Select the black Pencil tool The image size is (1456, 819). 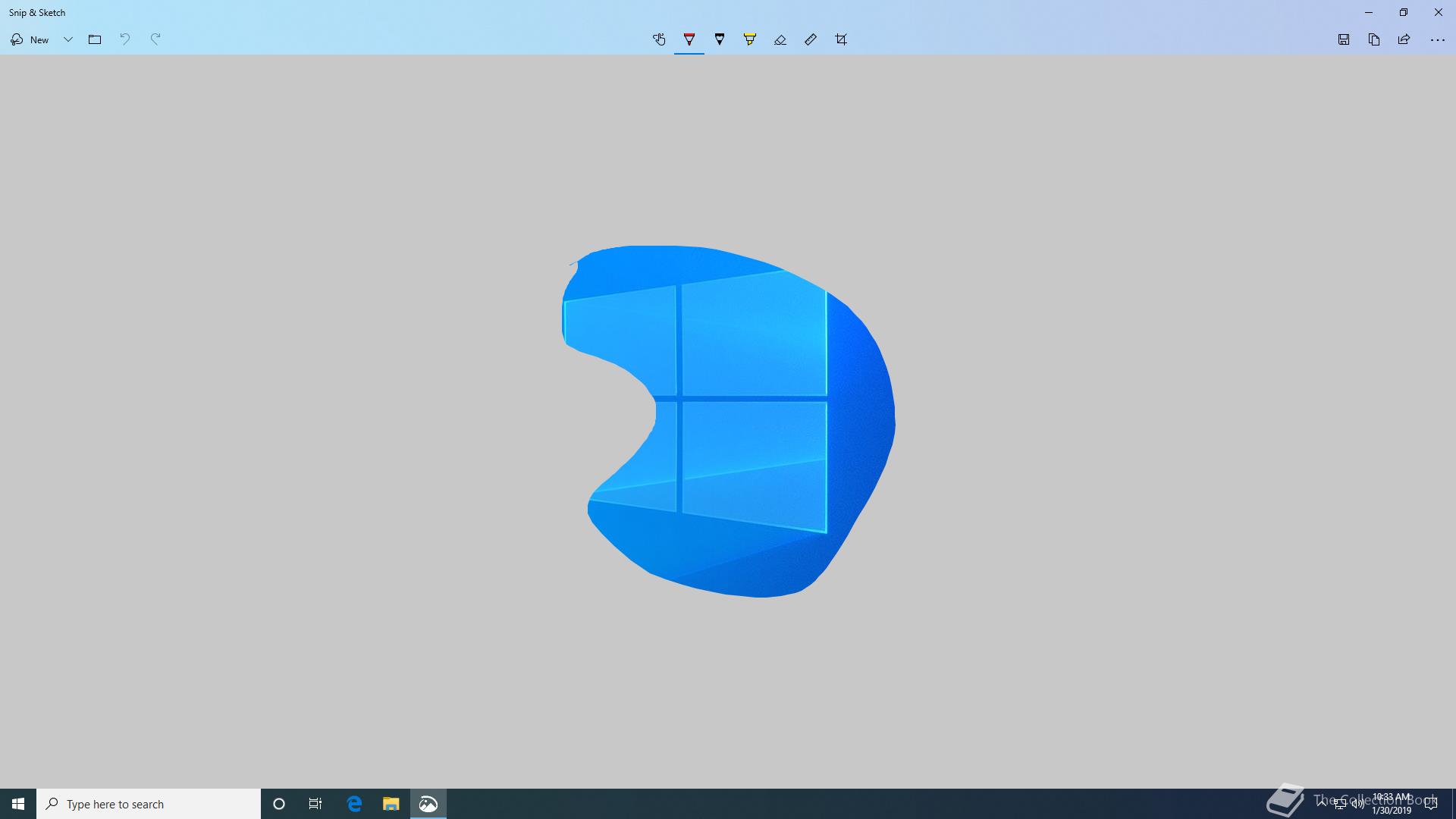coord(720,39)
